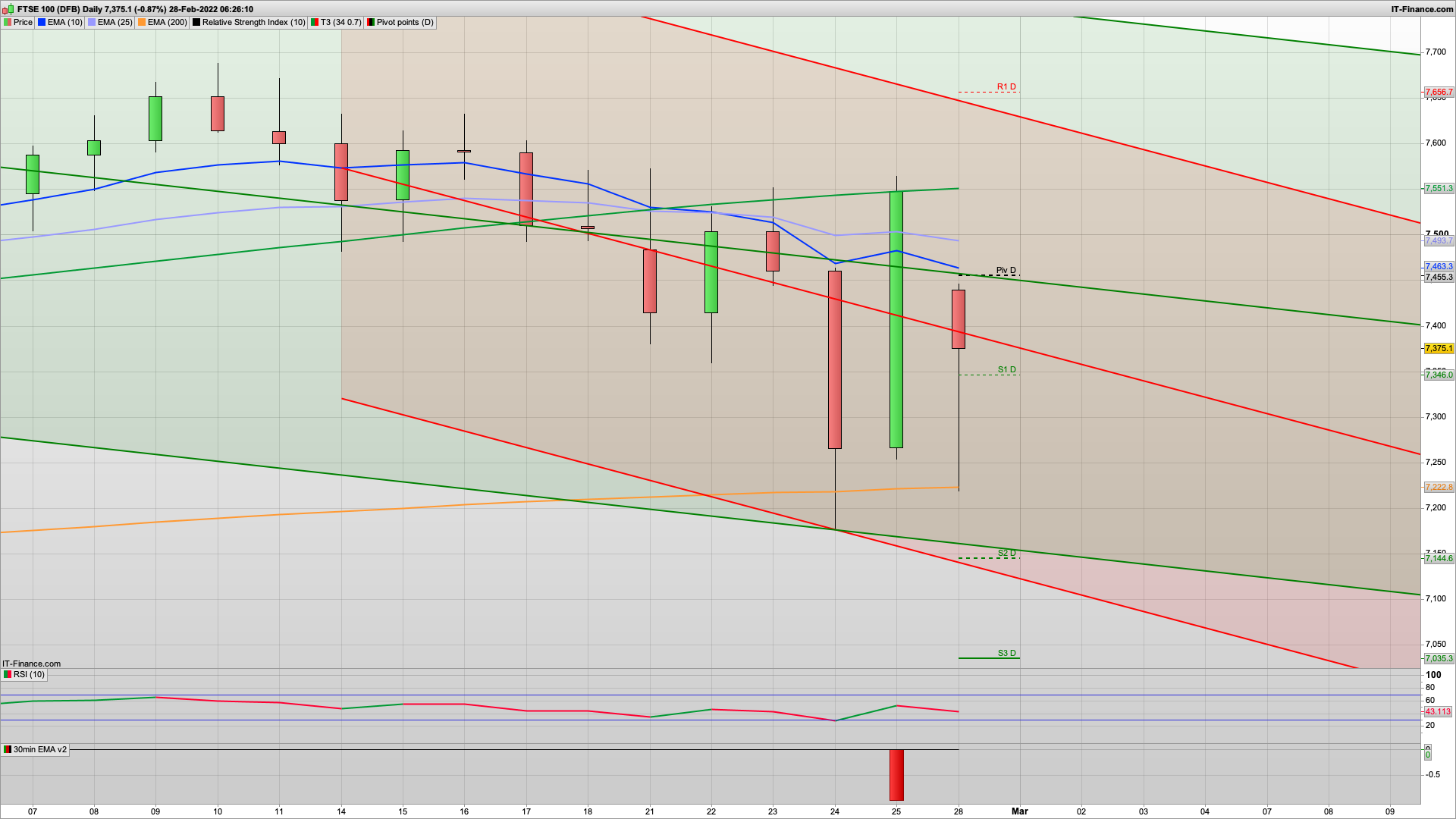Click the 7,700 price axis label
The image size is (1456, 819).
[1436, 52]
